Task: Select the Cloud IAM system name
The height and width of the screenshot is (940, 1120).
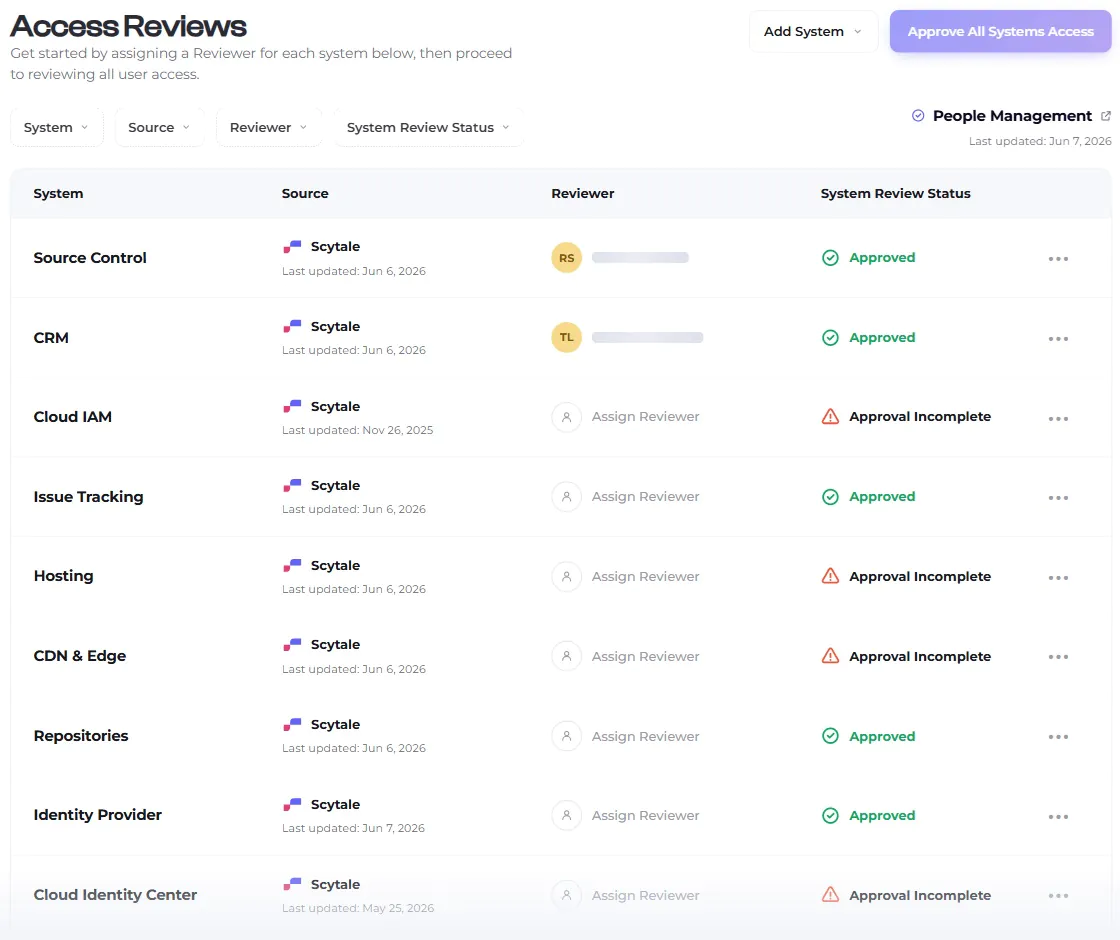Action: point(72,416)
